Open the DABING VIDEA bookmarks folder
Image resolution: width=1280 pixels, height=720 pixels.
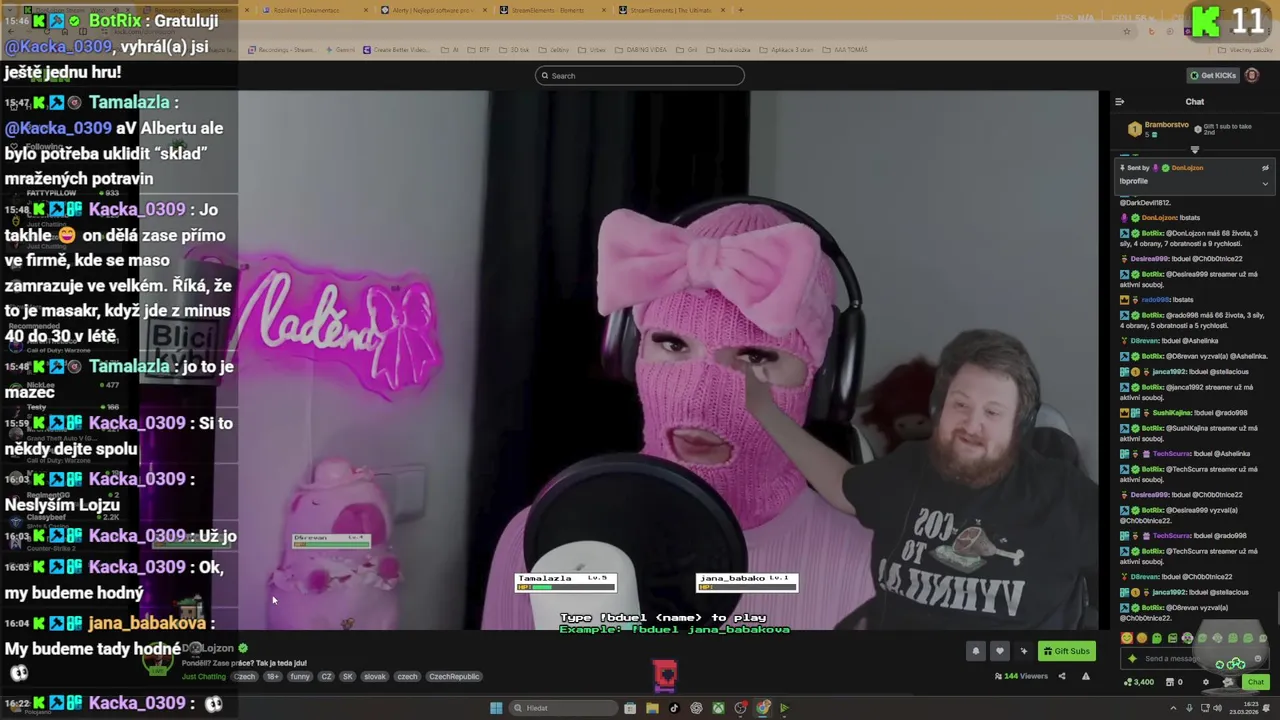[x=641, y=50]
